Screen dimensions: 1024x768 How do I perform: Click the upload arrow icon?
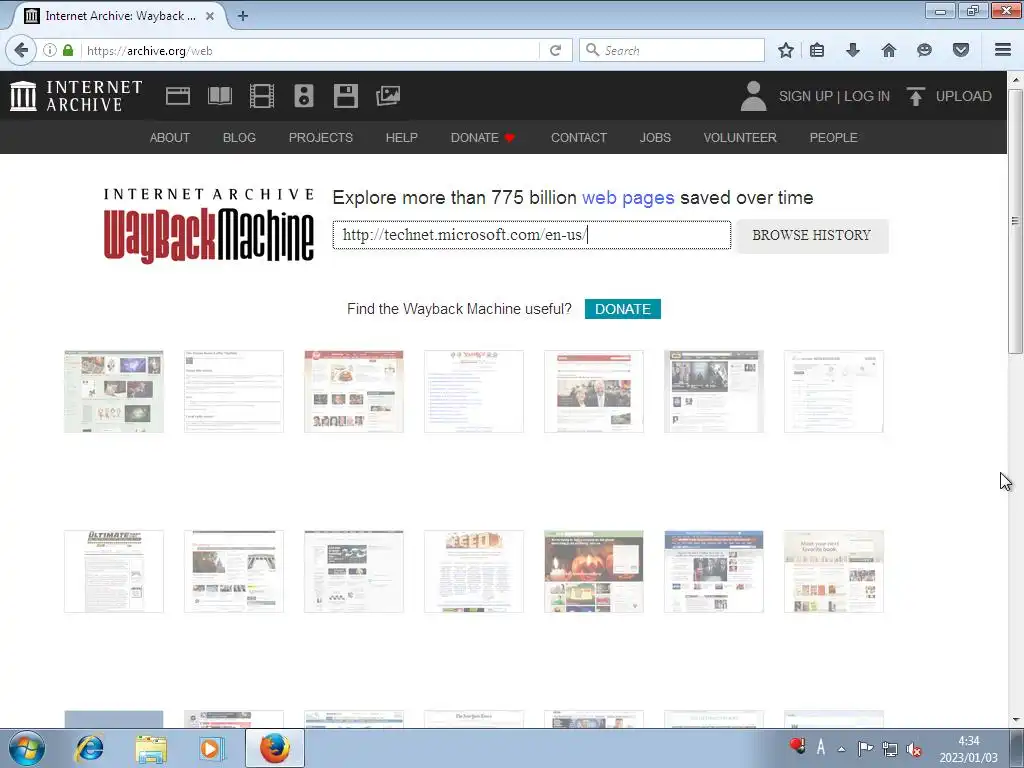click(916, 96)
